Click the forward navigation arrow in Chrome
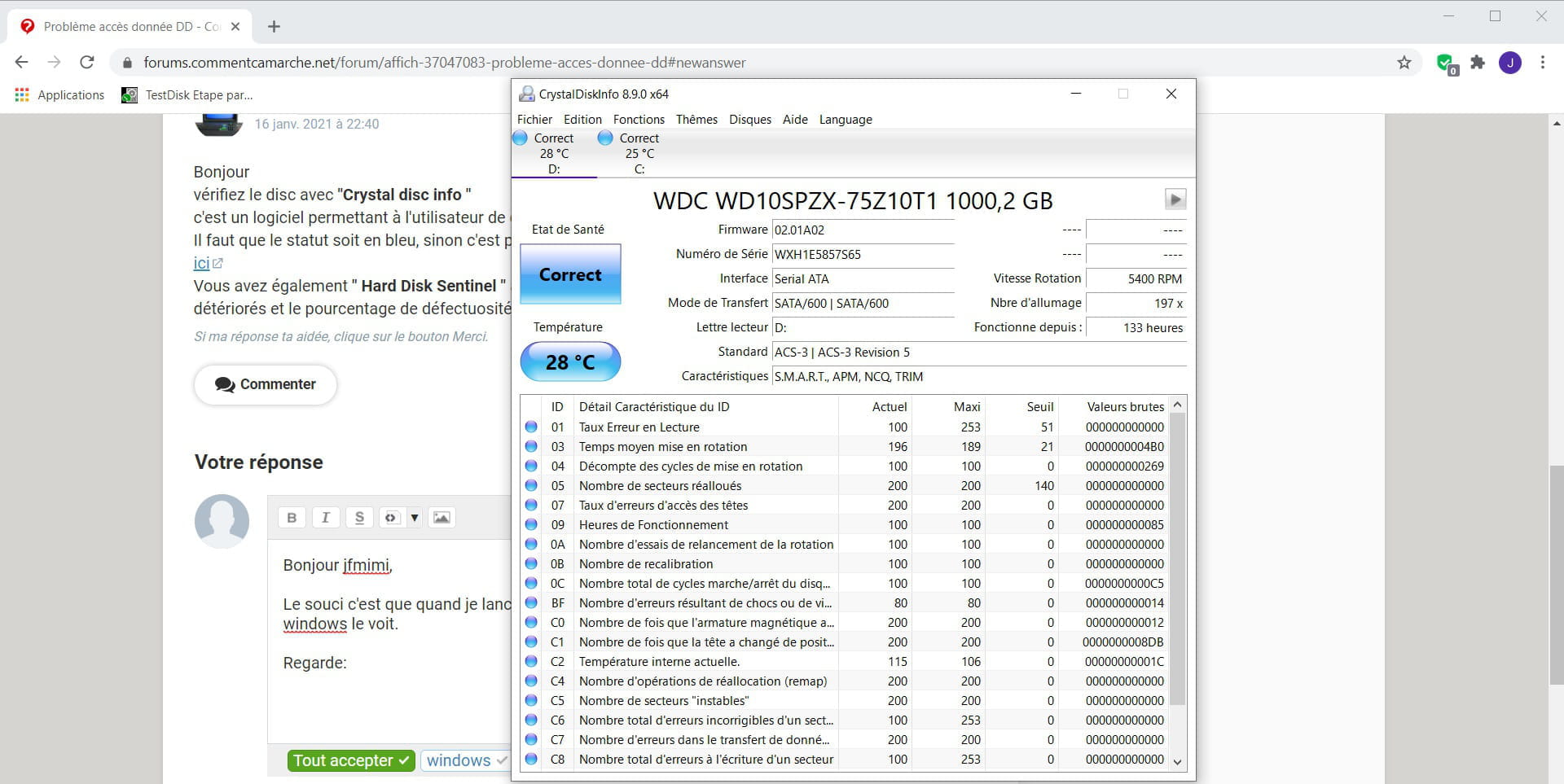The height and width of the screenshot is (784, 1564). (x=55, y=63)
